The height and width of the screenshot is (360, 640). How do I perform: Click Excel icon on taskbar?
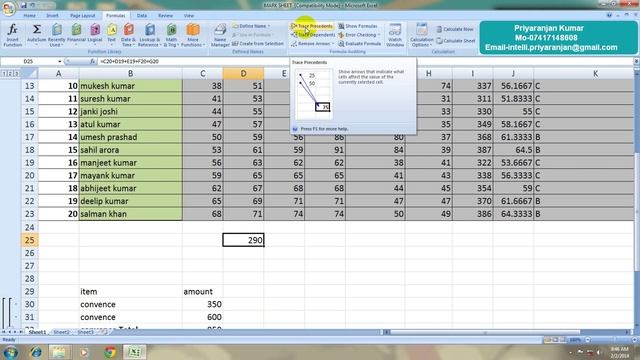pyautogui.click(x=135, y=352)
